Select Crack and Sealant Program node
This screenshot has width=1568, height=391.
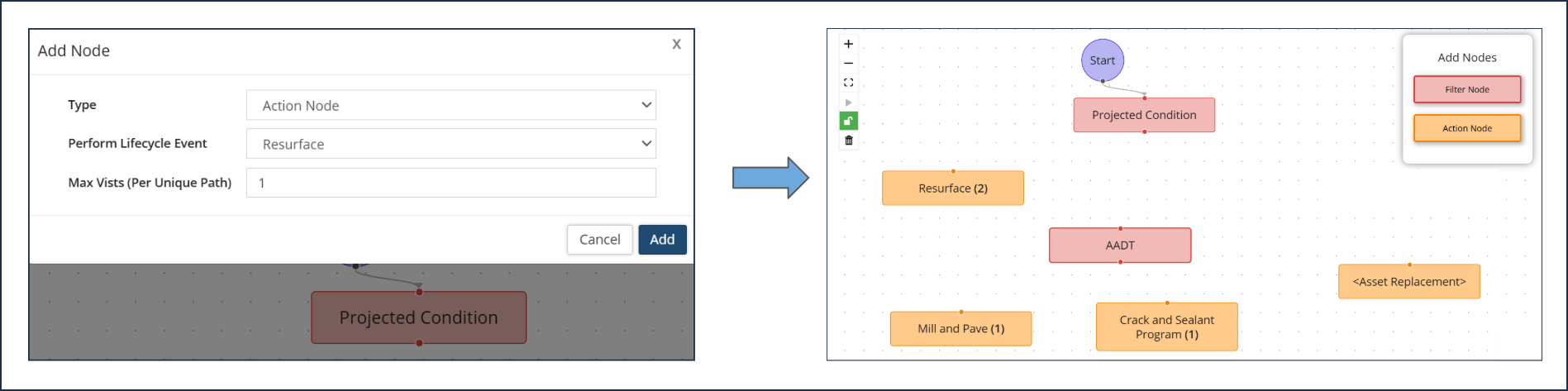pos(1167,327)
